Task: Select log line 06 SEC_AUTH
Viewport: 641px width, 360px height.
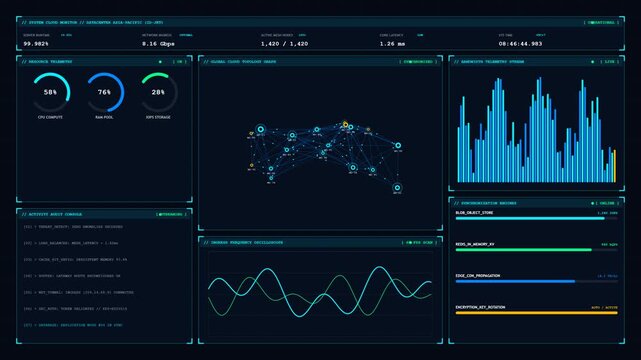Action: [75, 309]
